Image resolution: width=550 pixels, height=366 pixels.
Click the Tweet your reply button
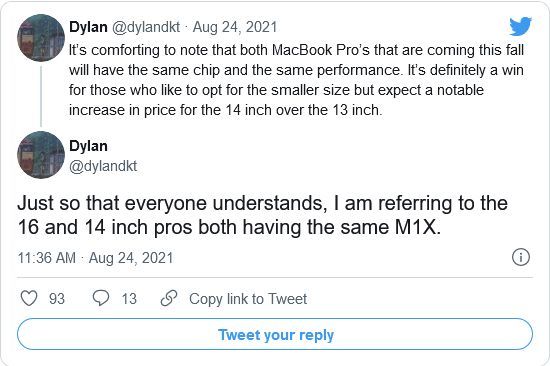pyautogui.click(x=275, y=334)
